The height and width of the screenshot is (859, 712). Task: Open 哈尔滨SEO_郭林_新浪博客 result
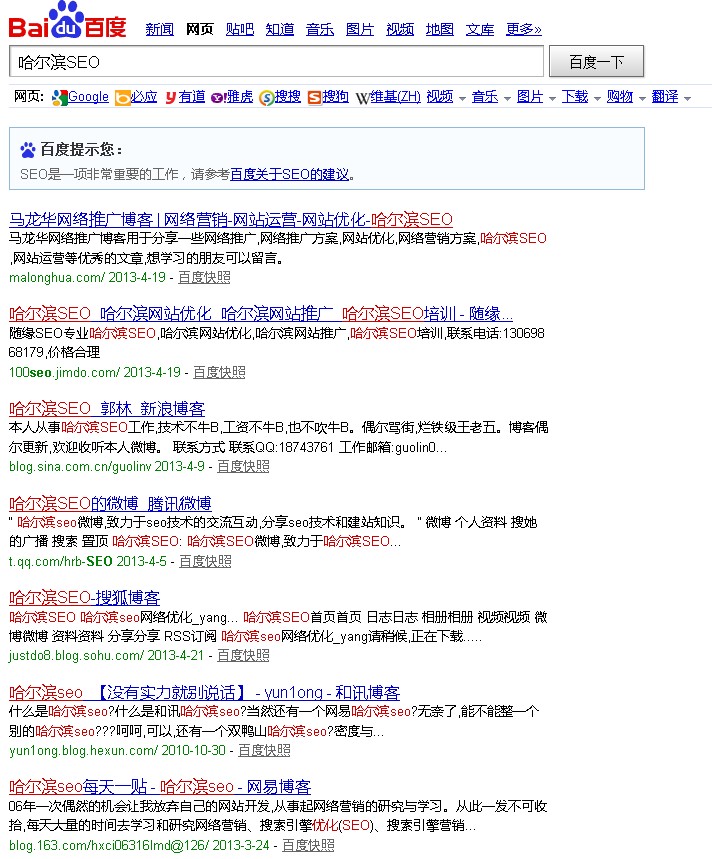click(107, 409)
